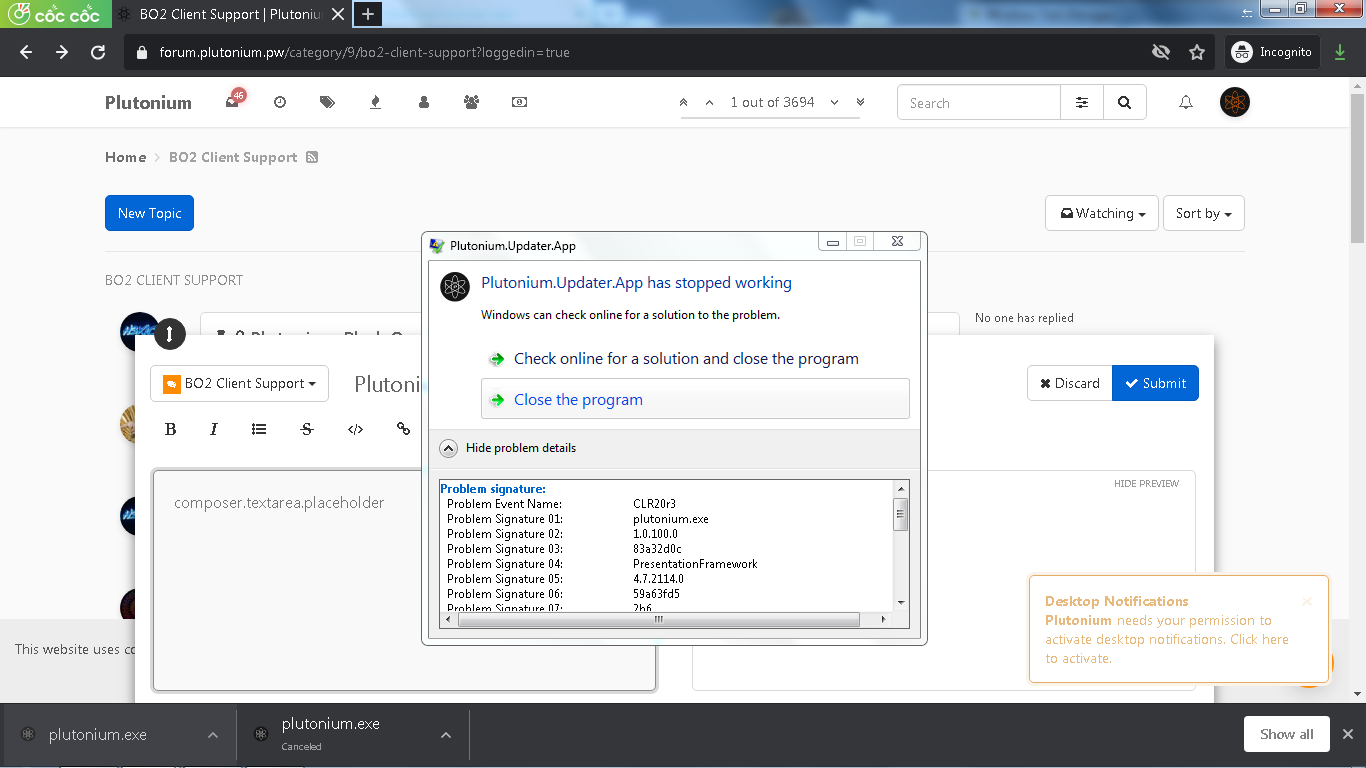Screen dimensions: 1366x768
Task: Dismiss the Desktop Notifications popup
Action: [1306, 601]
